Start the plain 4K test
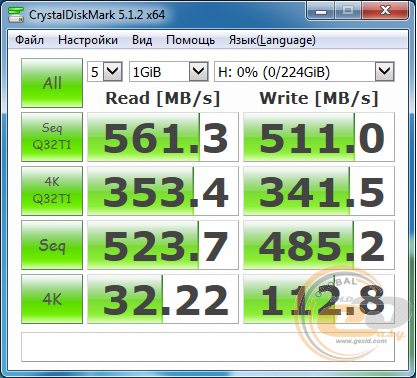 point(52,299)
